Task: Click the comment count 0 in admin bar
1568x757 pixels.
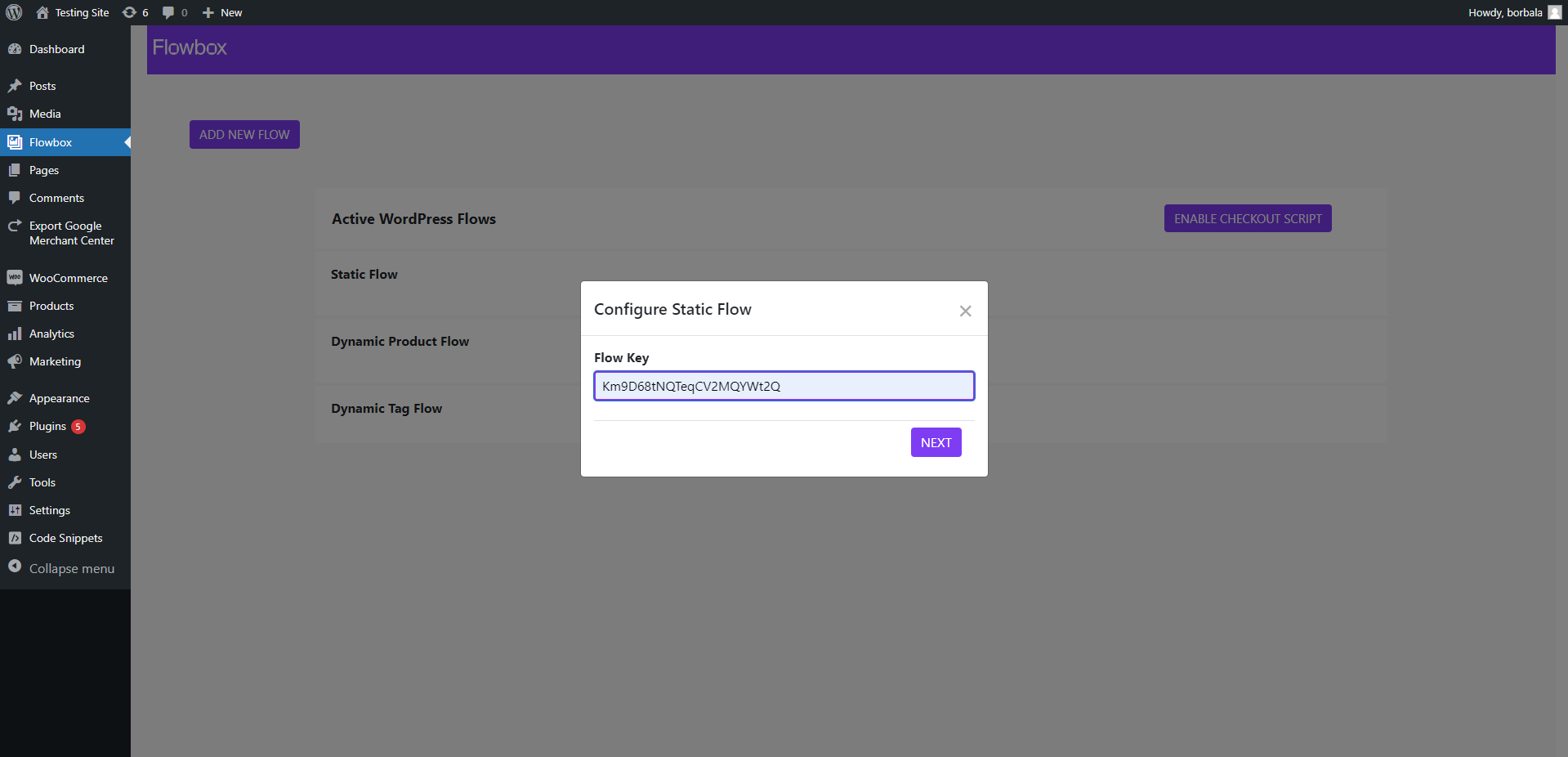Action: 185,12
